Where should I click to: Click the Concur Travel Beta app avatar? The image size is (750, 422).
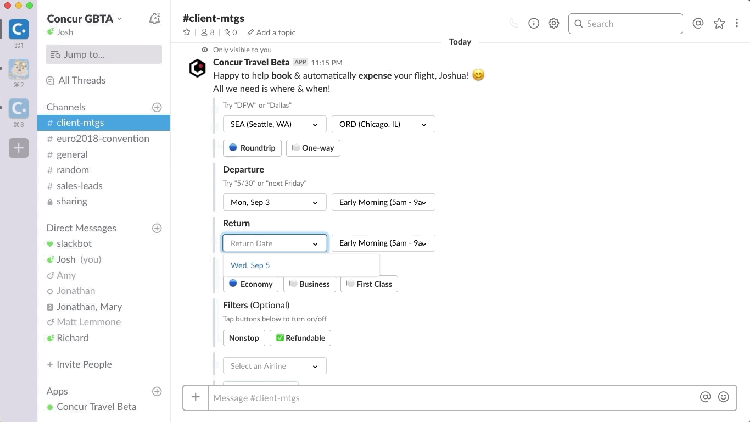point(197,68)
